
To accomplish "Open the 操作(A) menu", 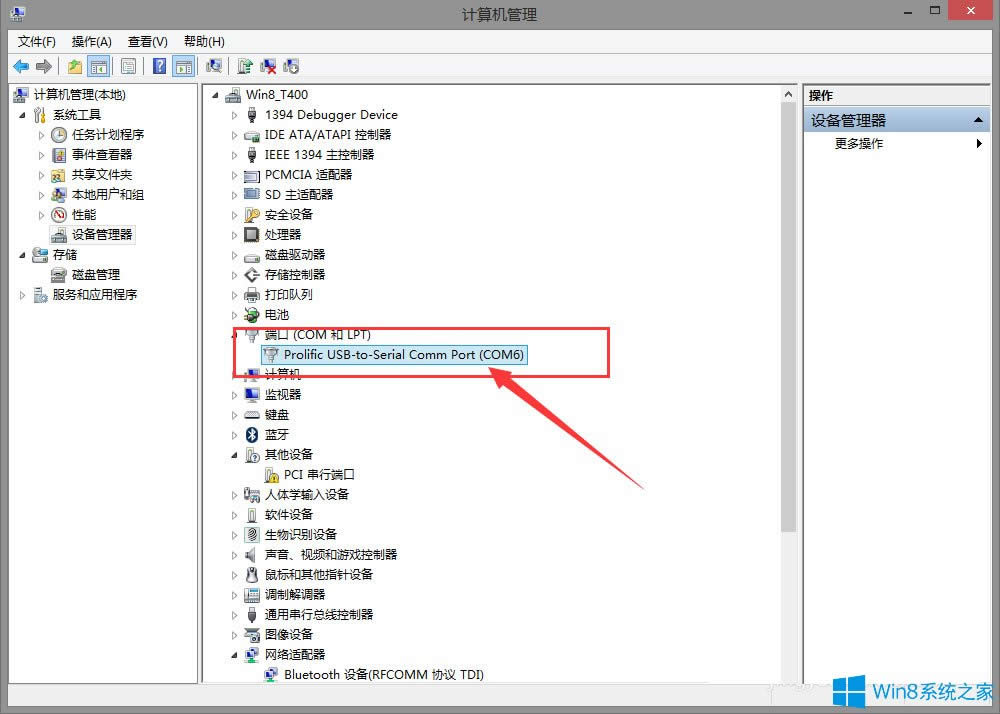I will [91, 41].
